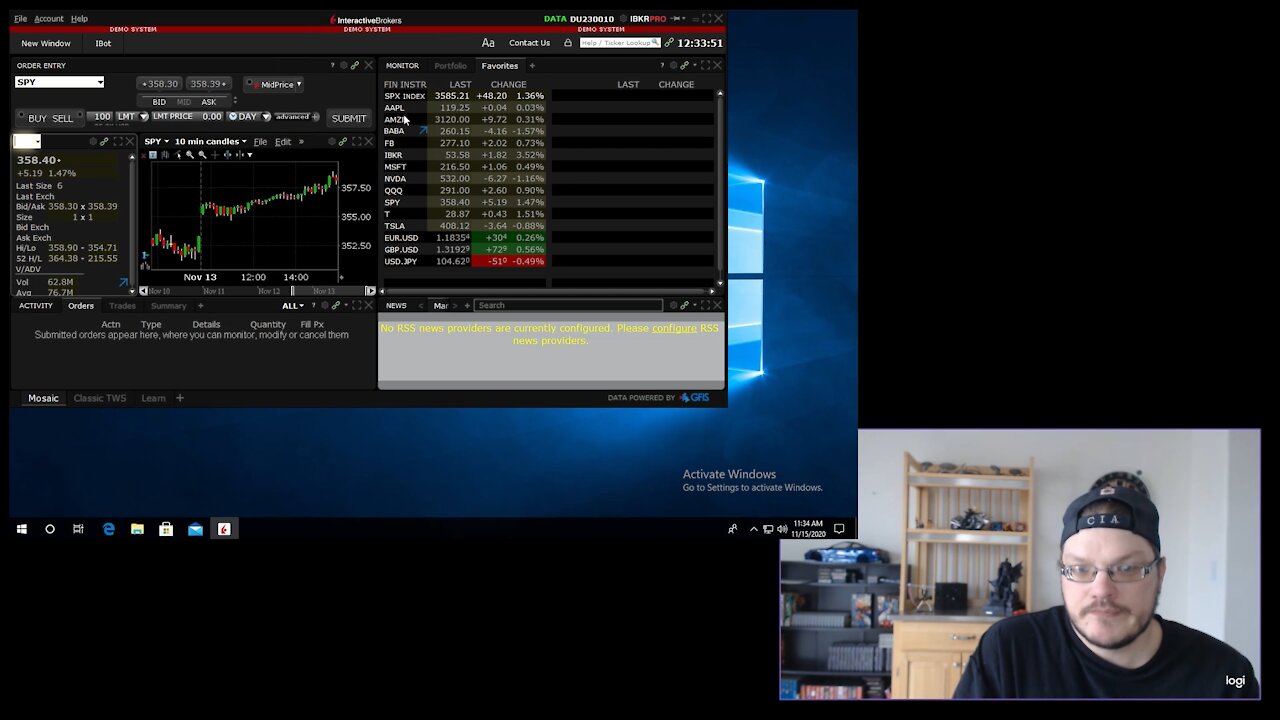The height and width of the screenshot is (720, 1280).
Task: Open quote details panel gear icon
Action: [x=93, y=142]
